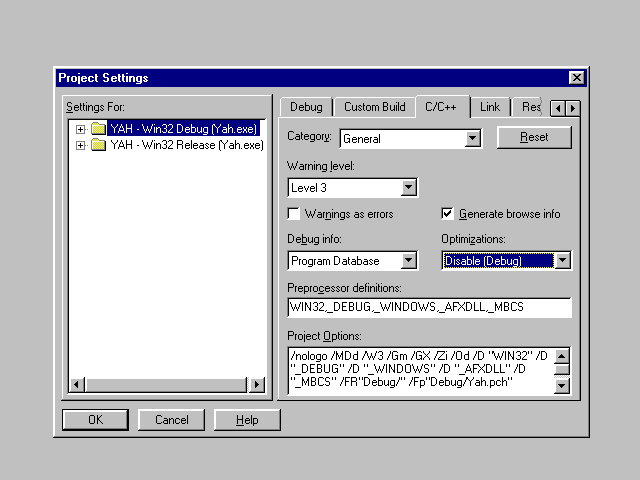Open the Category dropdown list

[473, 139]
